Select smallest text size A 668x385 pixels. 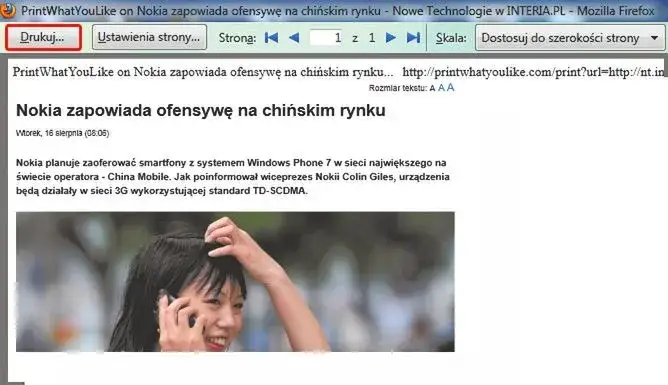pyautogui.click(x=432, y=88)
